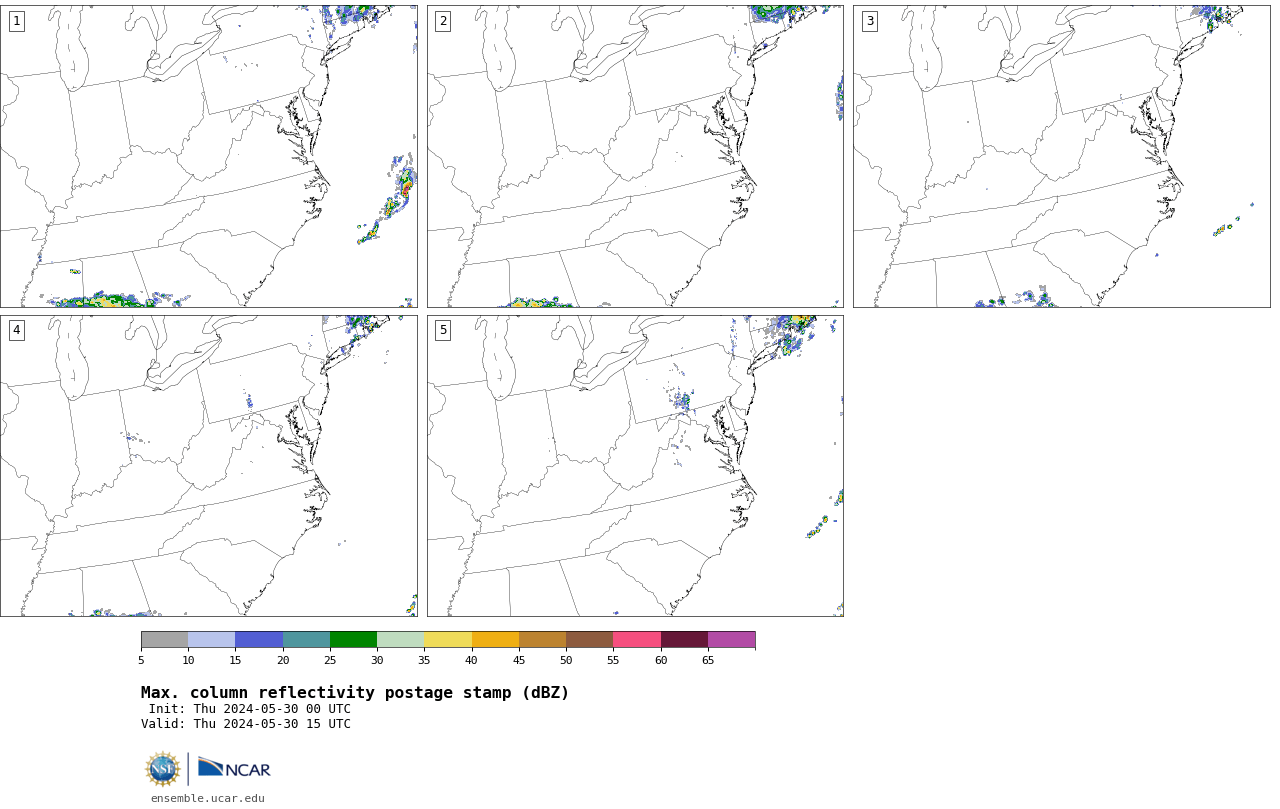Select the orange 40-45 dBZ swatch
This screenshot has width=1280, height=809.
coord(495,640)
